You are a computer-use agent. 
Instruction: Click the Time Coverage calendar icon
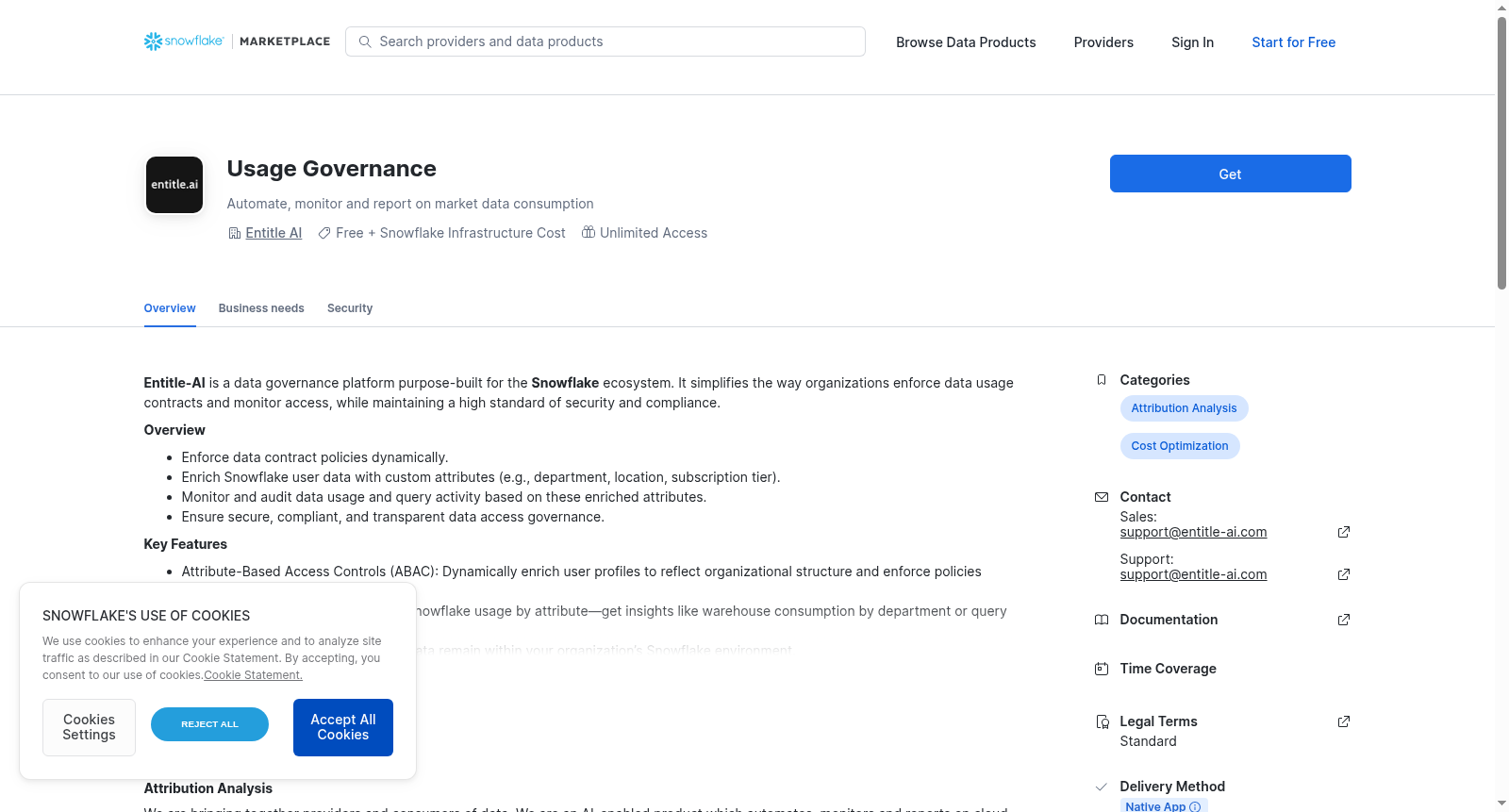[1102, 669]
